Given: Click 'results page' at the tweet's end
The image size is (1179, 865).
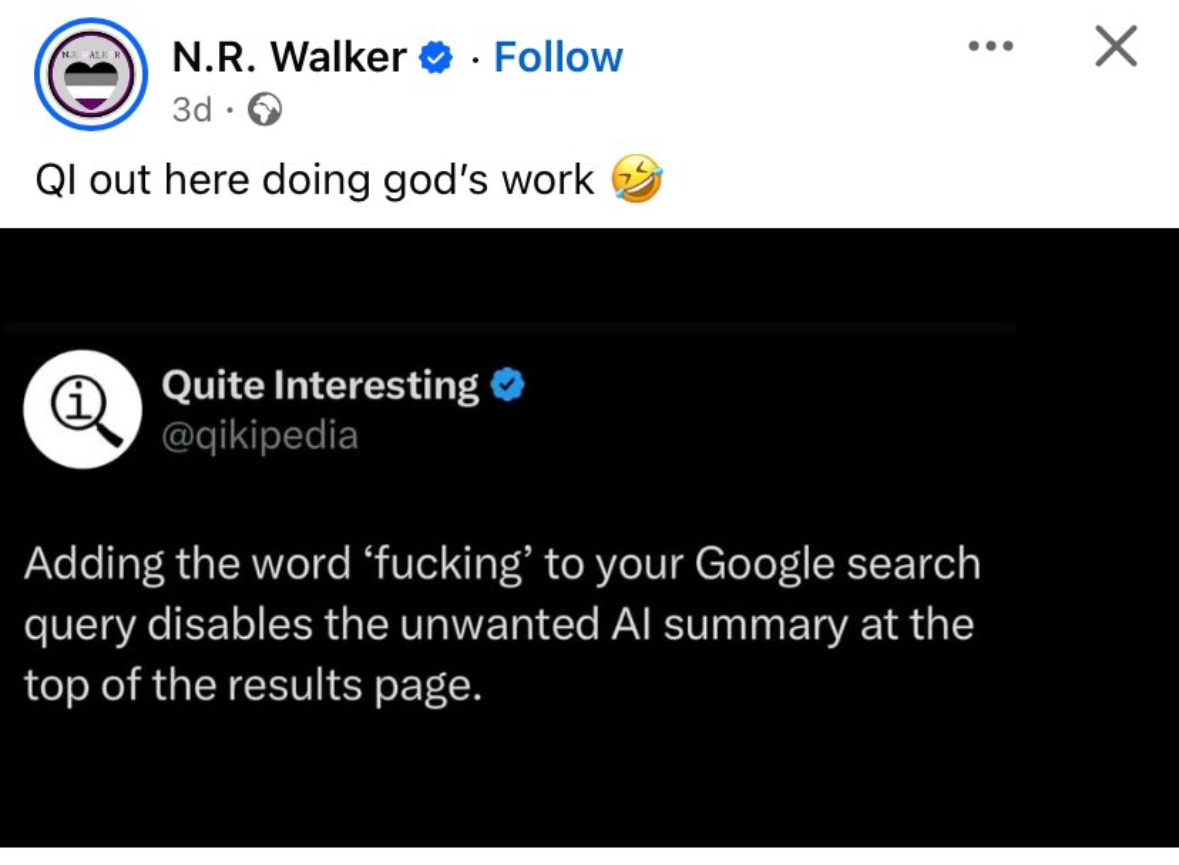Looking at the screenshot, I should point(348,686).
